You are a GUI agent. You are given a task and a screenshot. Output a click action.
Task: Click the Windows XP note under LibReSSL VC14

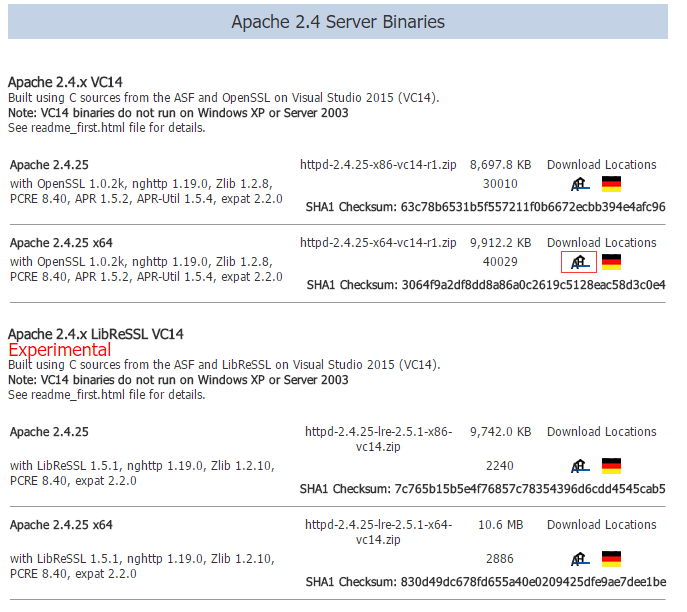[x=178, y=380]
